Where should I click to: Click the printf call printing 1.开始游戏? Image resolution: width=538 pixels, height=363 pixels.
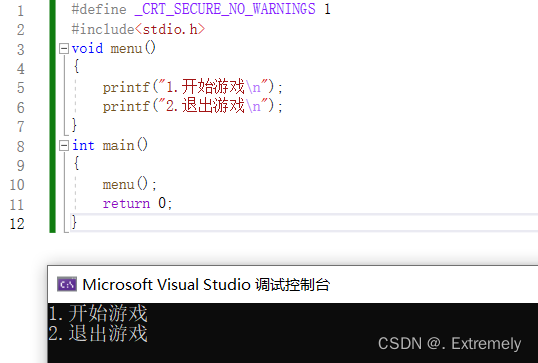(193, 87)
